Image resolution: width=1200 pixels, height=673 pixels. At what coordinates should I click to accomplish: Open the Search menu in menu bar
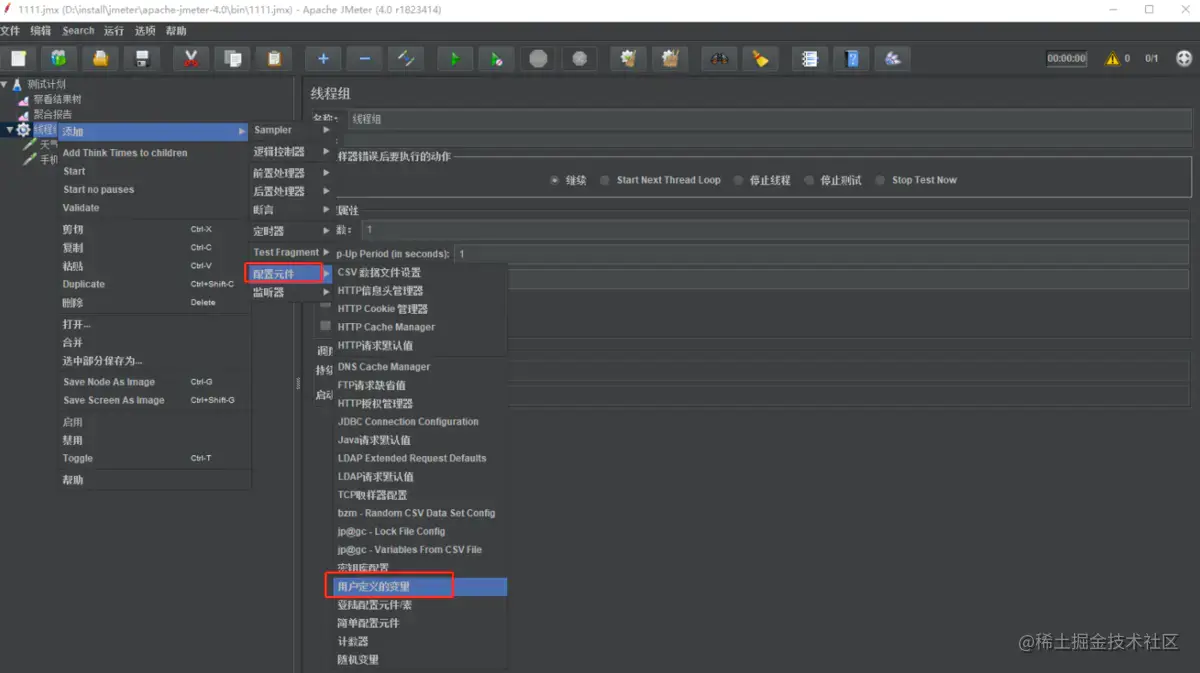click(x=78, y=31)
